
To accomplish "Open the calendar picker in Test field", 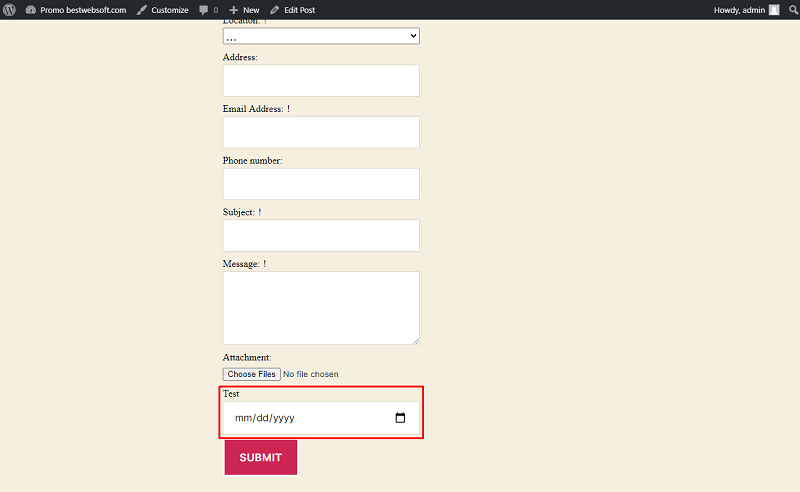I will [x=401, y=418].
